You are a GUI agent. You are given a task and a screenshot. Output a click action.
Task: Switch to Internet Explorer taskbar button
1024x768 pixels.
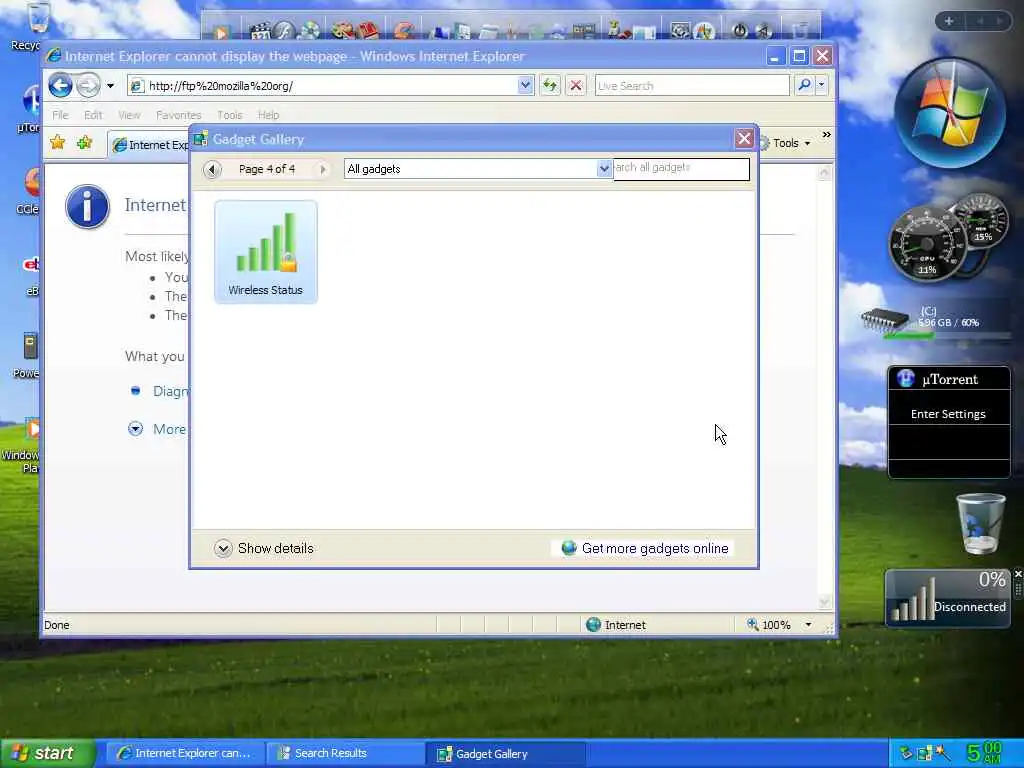pyautogui.click(x=185, y=754)
